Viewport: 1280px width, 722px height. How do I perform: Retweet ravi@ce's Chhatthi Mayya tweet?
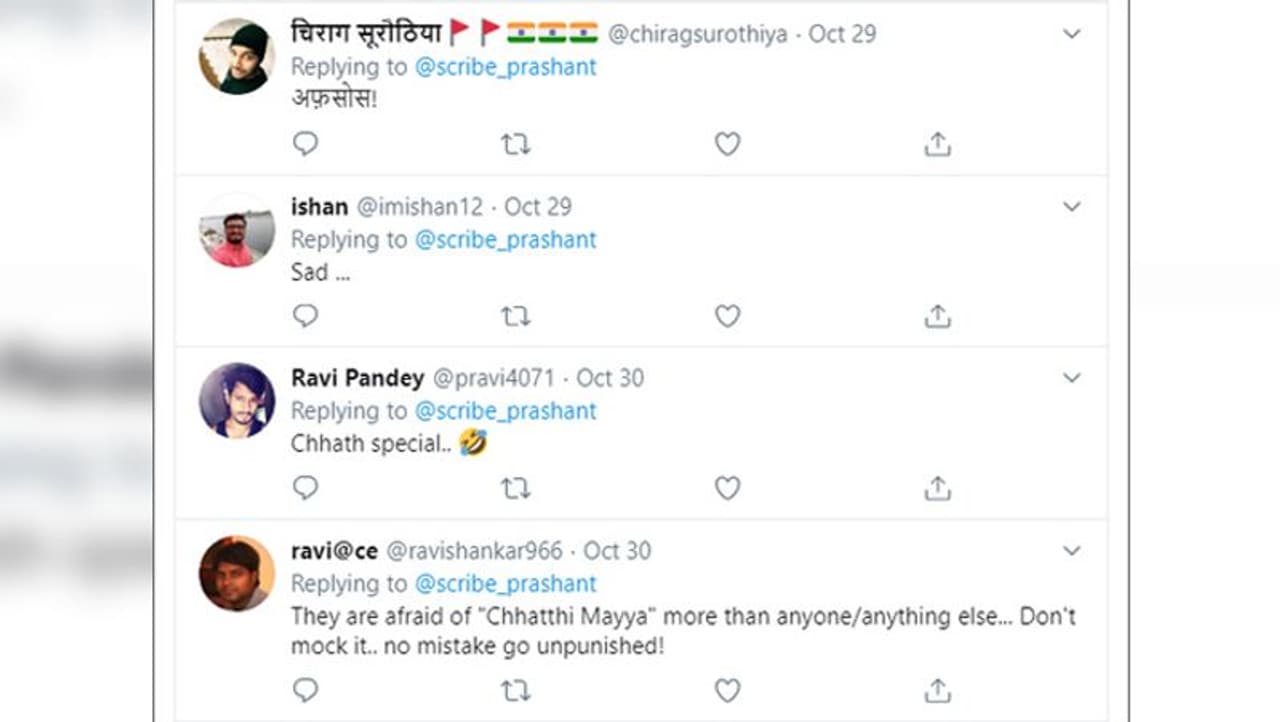coord(515,690)
